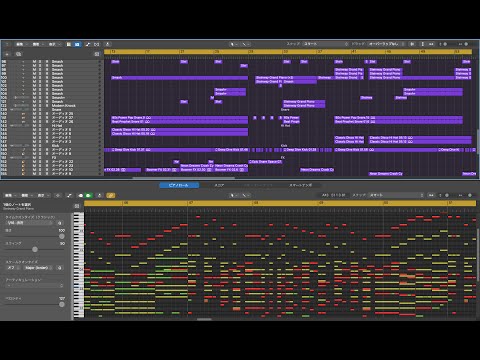Select the Hi-Hat track name
The height and width of the screenshot is (360, 480).
pos(56,126)
